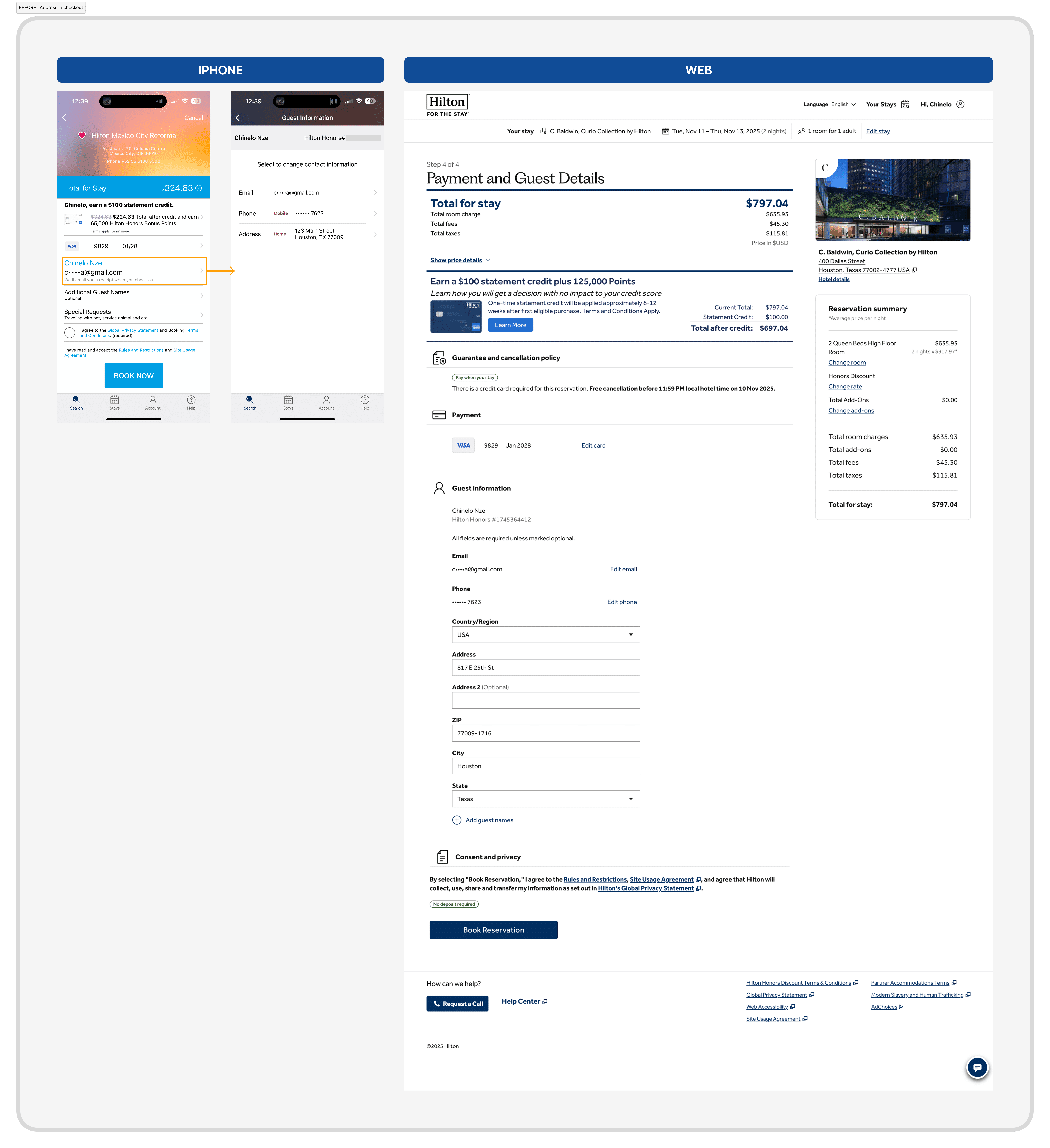Tap the Stays tab in left phone
This screenshot has height=1148, width=1050.
114,402
